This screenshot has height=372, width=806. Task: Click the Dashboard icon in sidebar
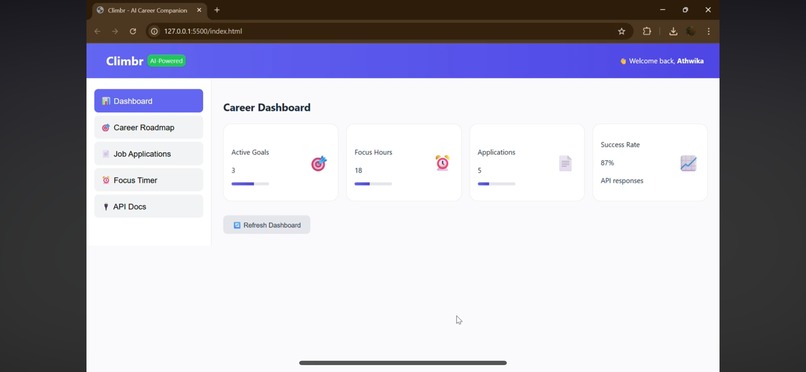106,101
